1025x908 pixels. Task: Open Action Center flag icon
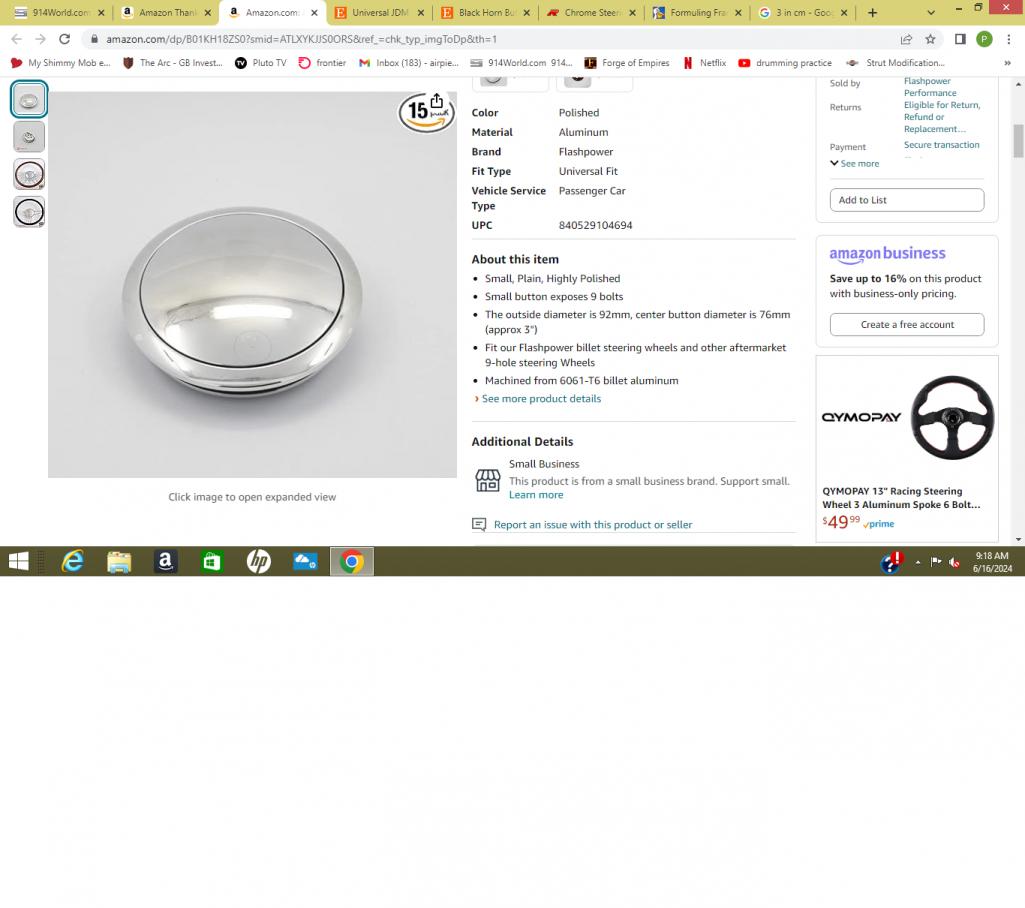(x=935, y=562)
